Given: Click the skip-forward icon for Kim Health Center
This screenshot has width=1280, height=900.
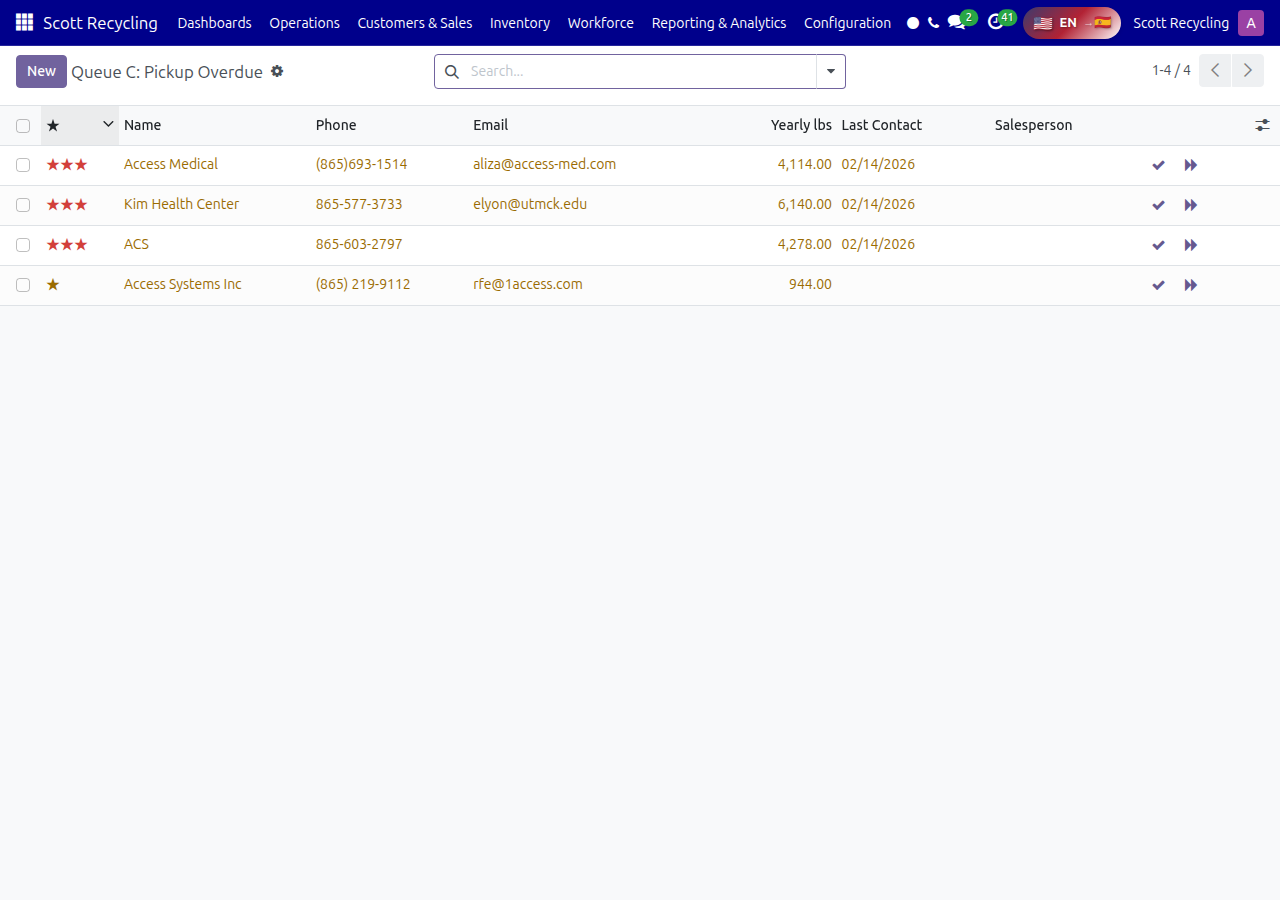Looking at the screenshot, I should pos(1190,205).
